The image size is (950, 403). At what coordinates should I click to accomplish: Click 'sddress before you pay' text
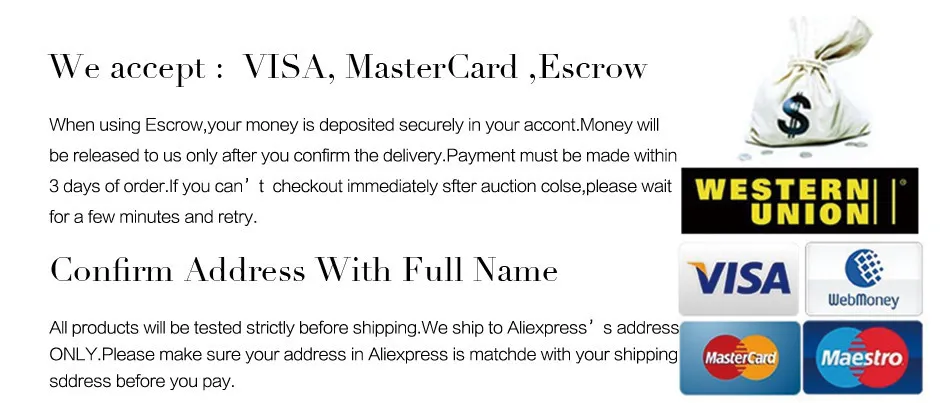141,382
